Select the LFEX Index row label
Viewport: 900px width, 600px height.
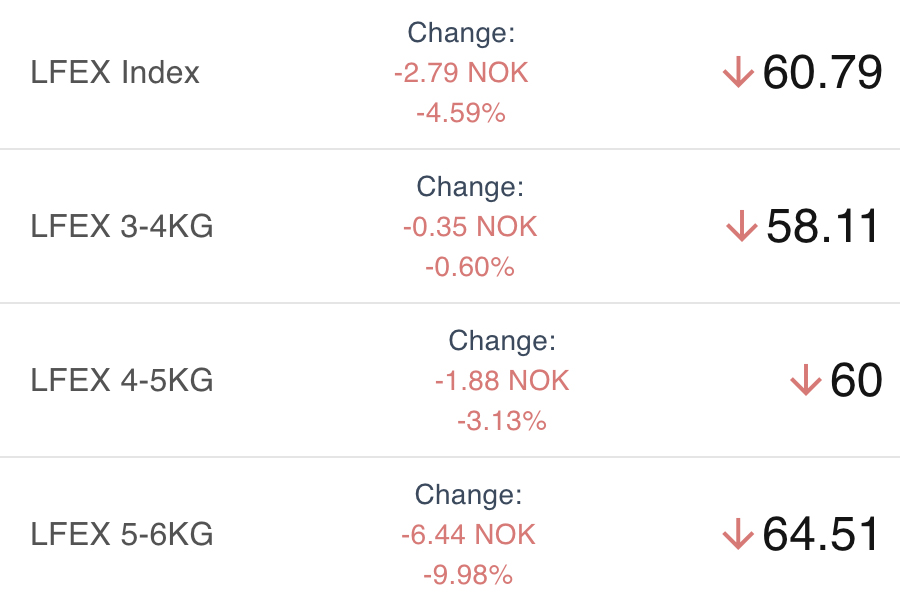(115, 73)
